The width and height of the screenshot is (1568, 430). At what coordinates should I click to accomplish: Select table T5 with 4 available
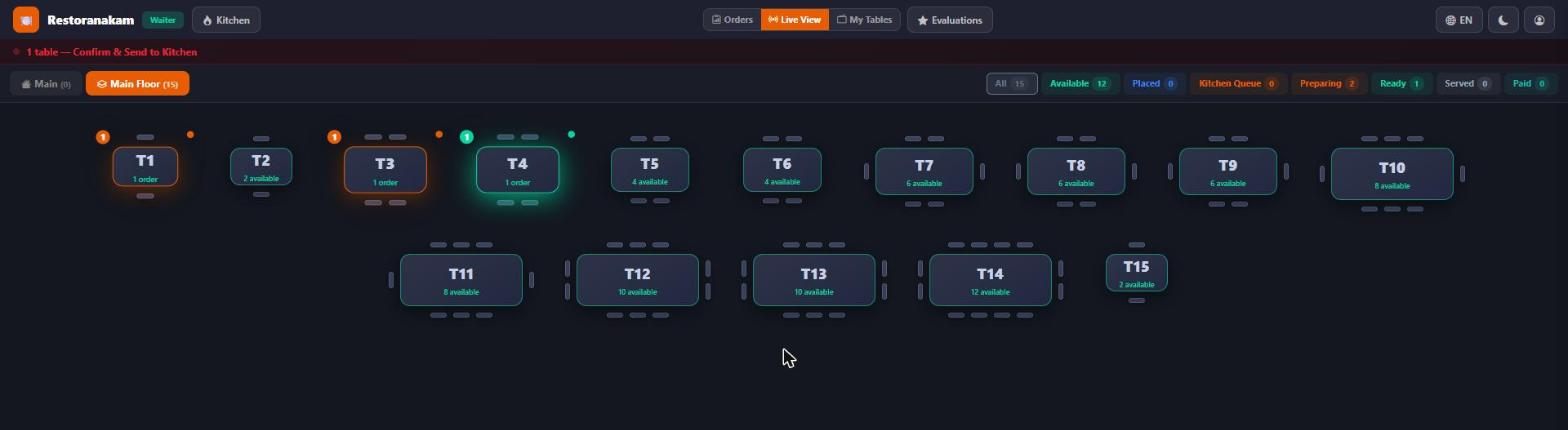point(649,169)
